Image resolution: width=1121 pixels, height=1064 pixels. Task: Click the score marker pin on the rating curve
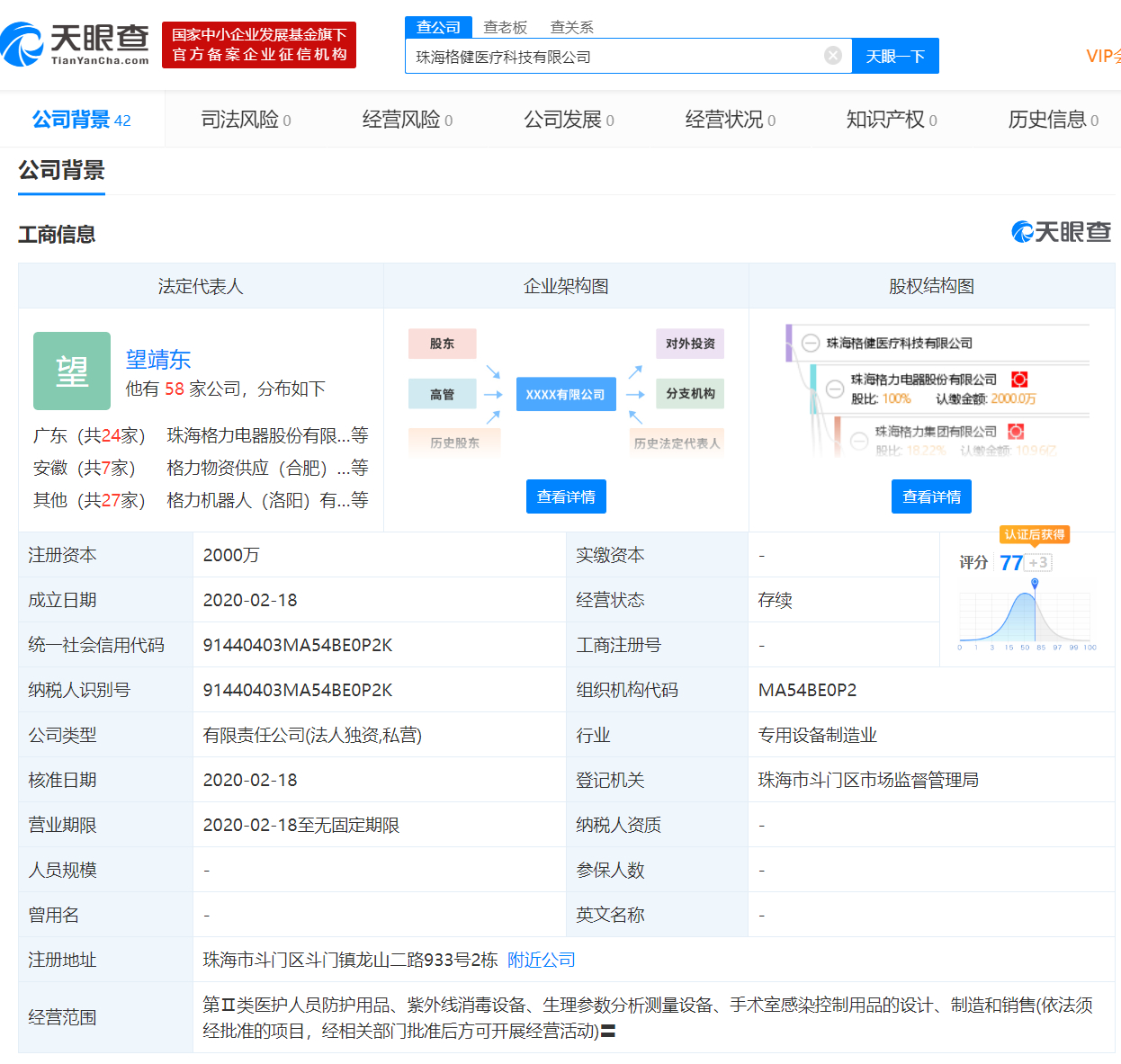click(x=1035, y=582)
